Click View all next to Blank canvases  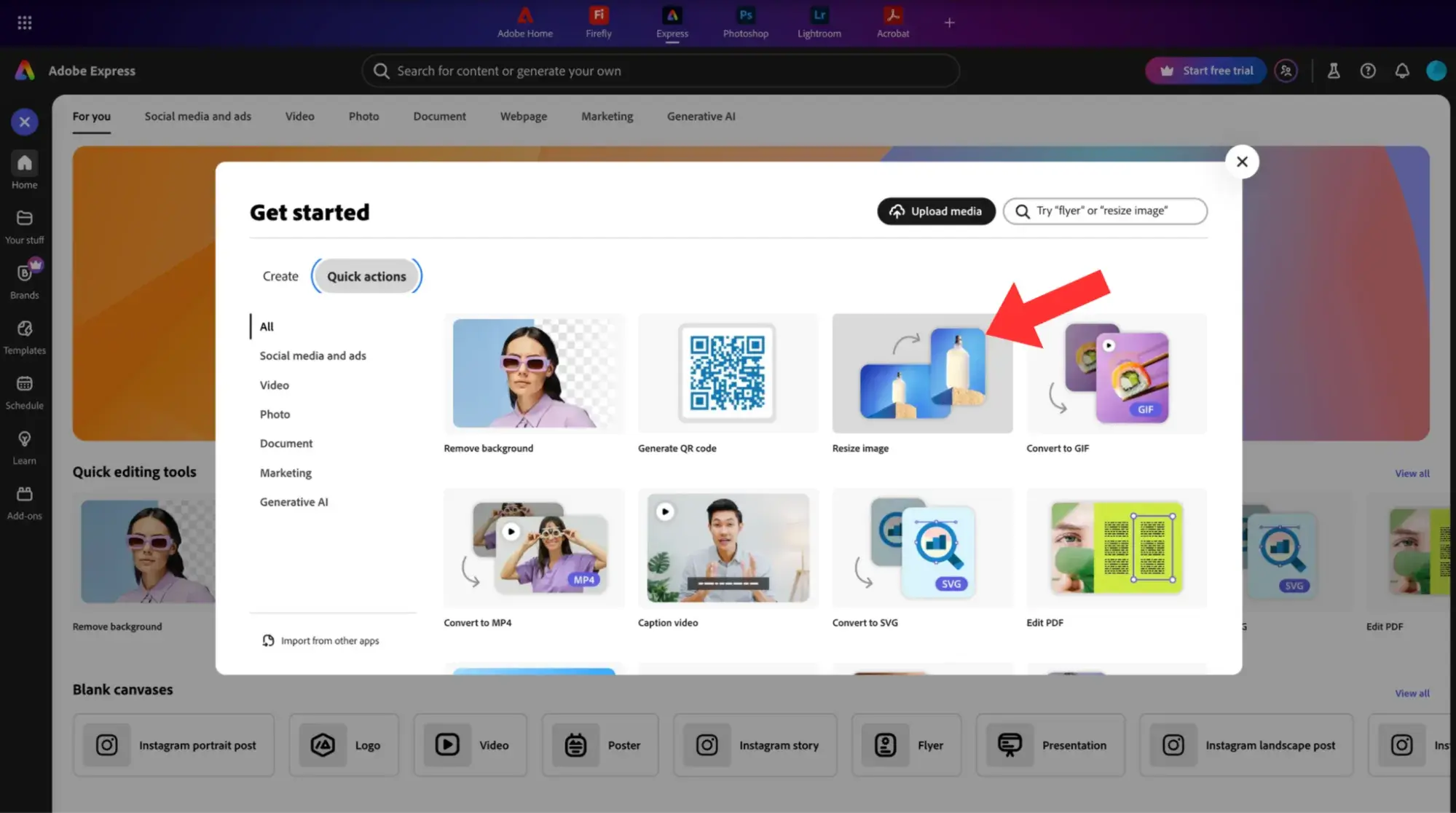coord(1412,693)
